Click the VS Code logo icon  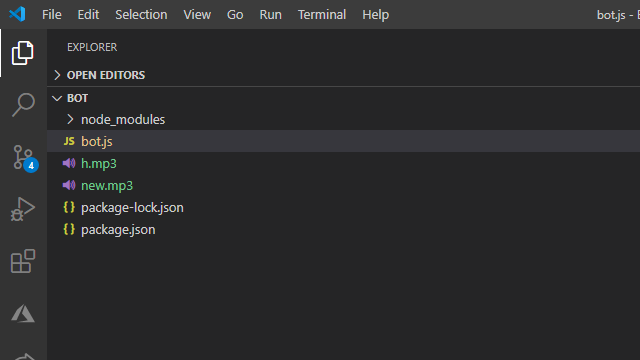click(x=17, y=14)
